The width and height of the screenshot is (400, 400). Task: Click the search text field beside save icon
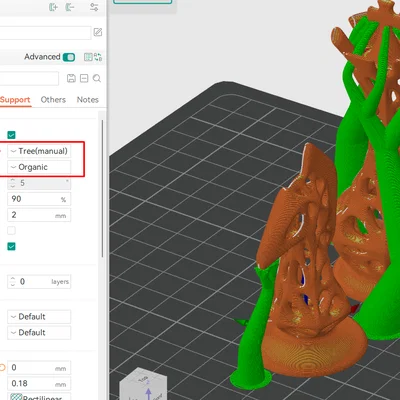[29, 78]
